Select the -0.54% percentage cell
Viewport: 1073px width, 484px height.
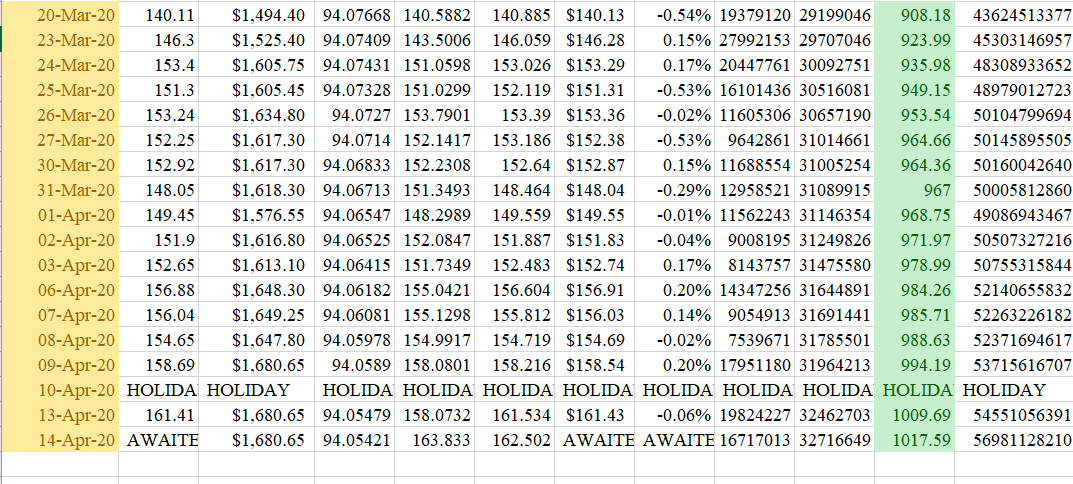pos(678,15)
